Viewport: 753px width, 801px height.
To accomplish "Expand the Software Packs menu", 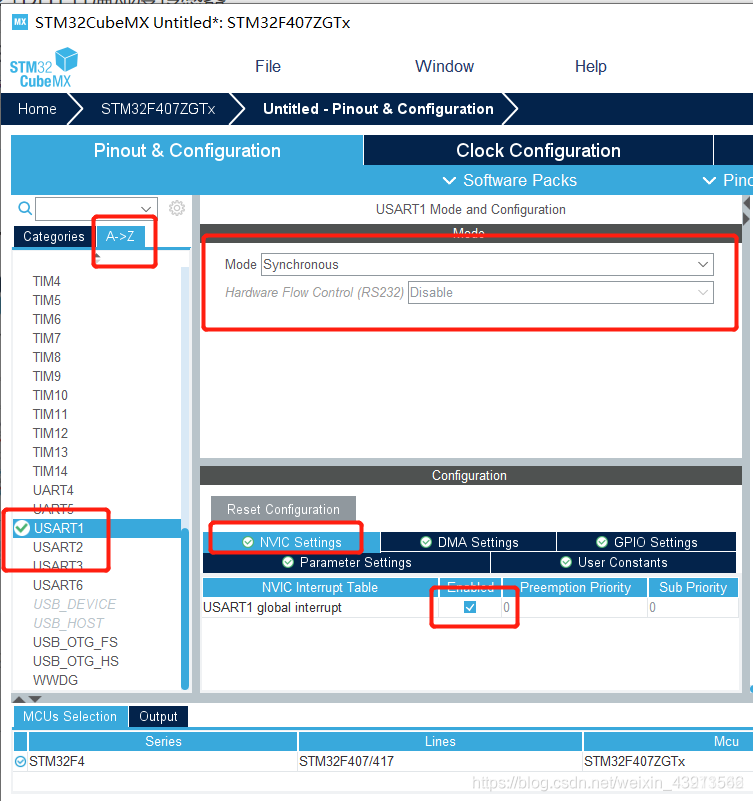I will [x=509, y=180].
